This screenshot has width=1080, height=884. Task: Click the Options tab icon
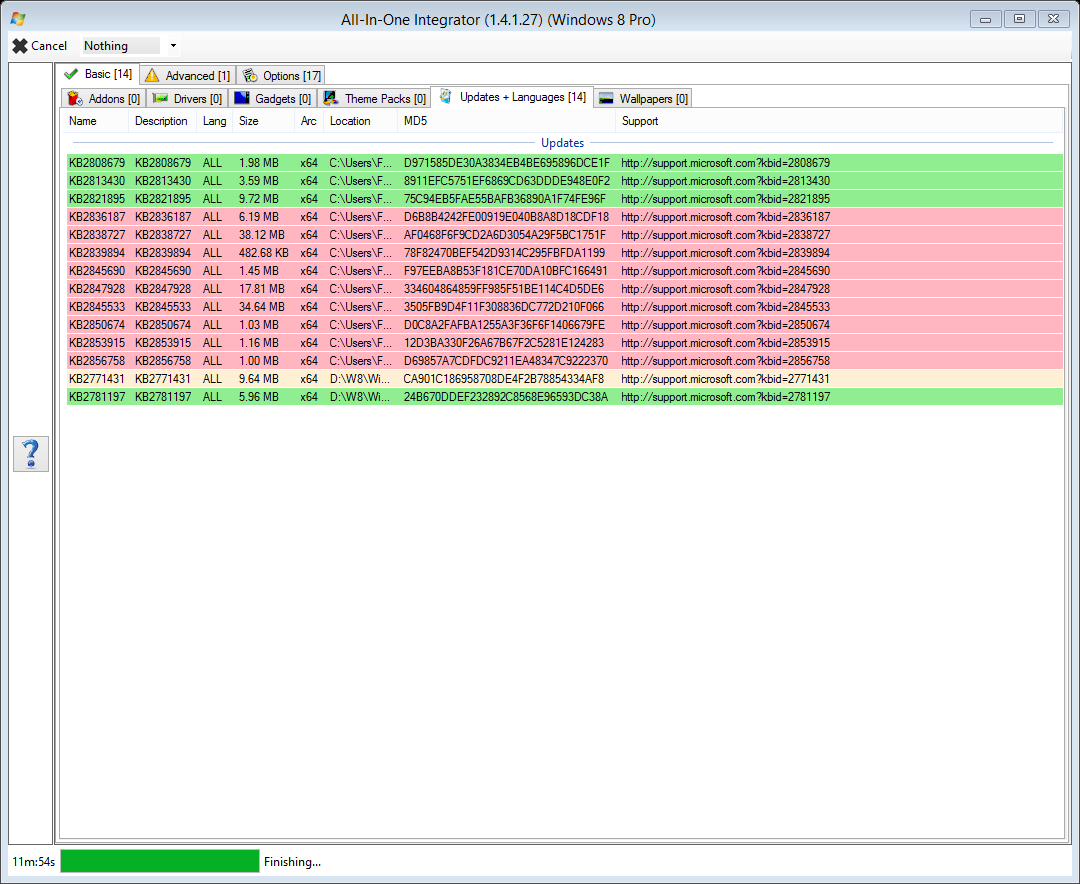(x=250, y=75)
